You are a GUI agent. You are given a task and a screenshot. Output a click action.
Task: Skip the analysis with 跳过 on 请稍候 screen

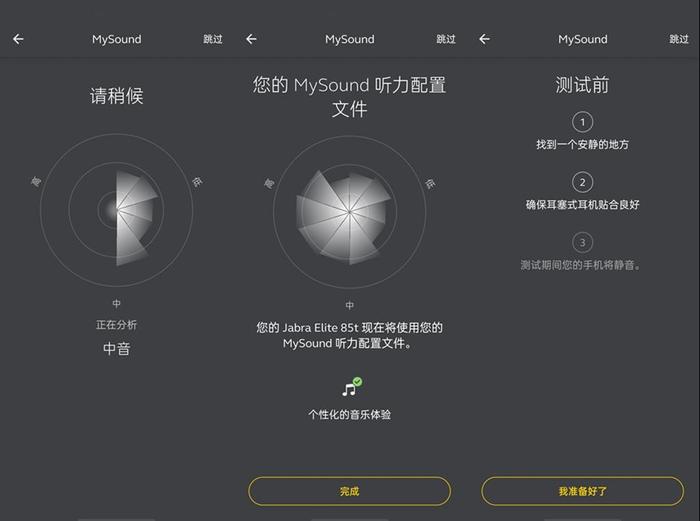[212, 39]
